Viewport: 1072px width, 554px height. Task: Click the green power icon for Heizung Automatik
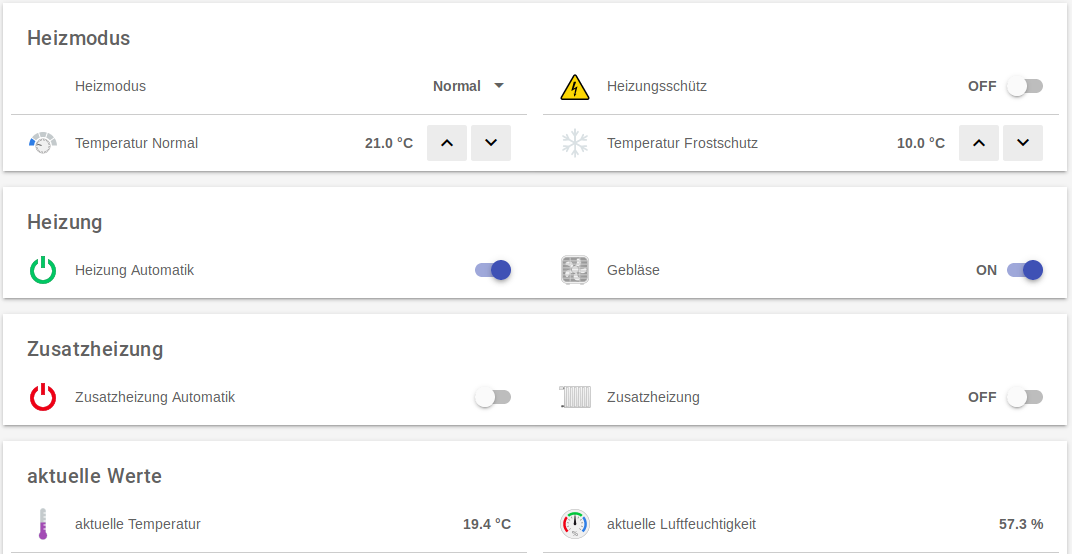[43, 270]
